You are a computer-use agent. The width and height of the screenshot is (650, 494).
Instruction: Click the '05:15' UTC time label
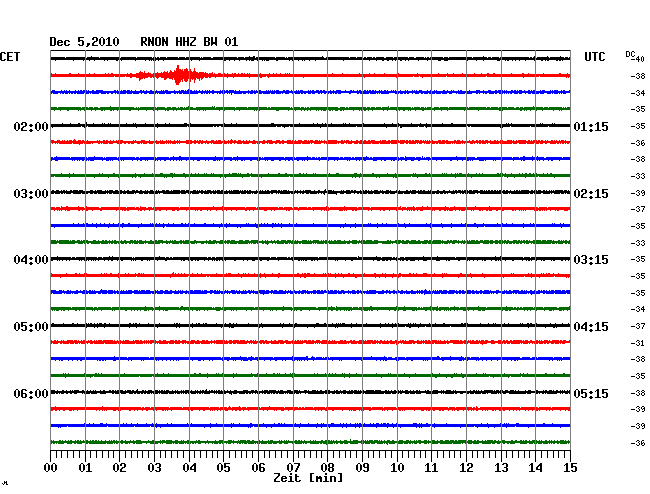(x=591, y=393)
